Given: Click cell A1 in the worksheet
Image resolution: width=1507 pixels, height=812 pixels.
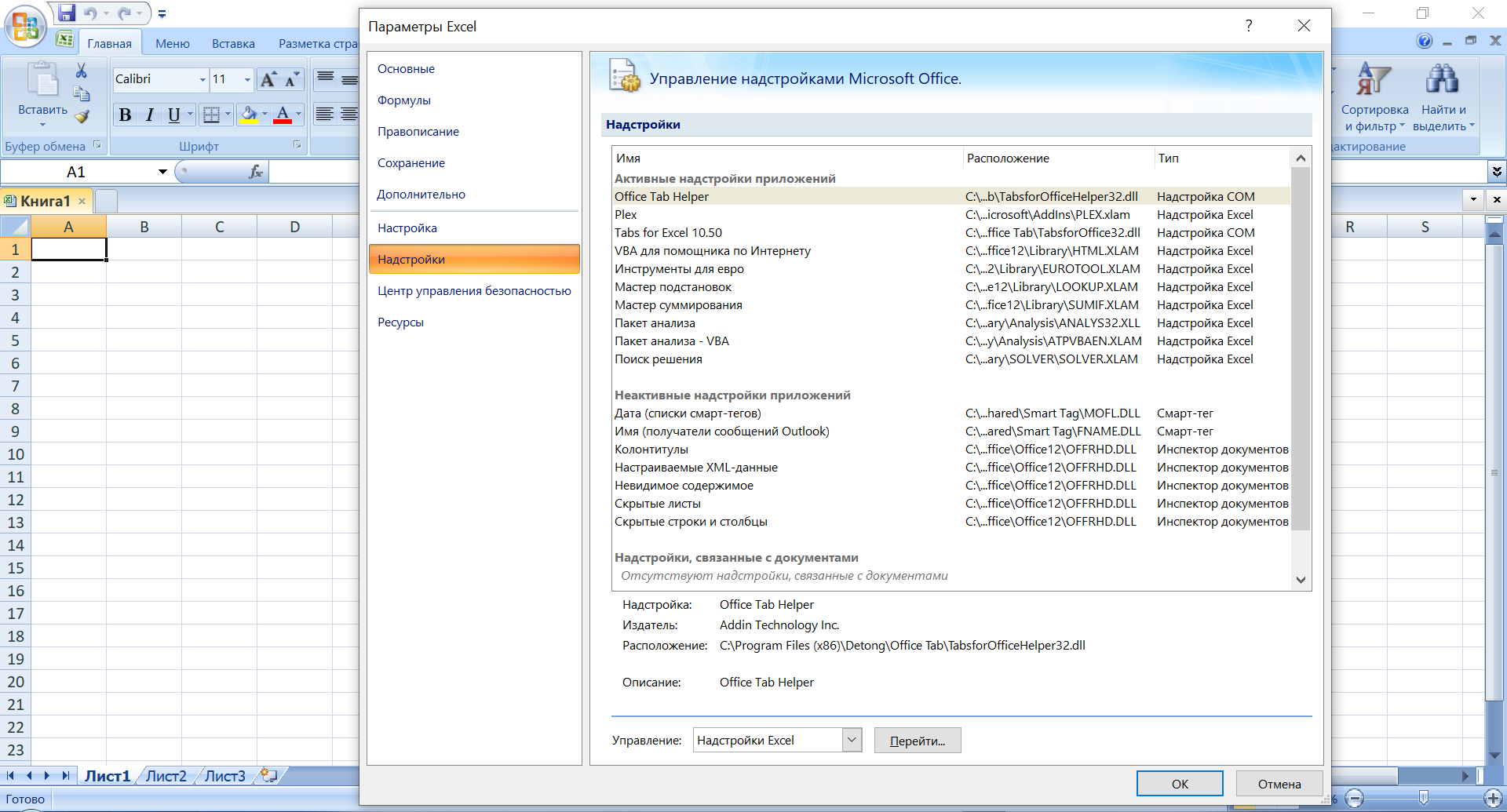Looking at the screenshot, I should tap(68, 249).
